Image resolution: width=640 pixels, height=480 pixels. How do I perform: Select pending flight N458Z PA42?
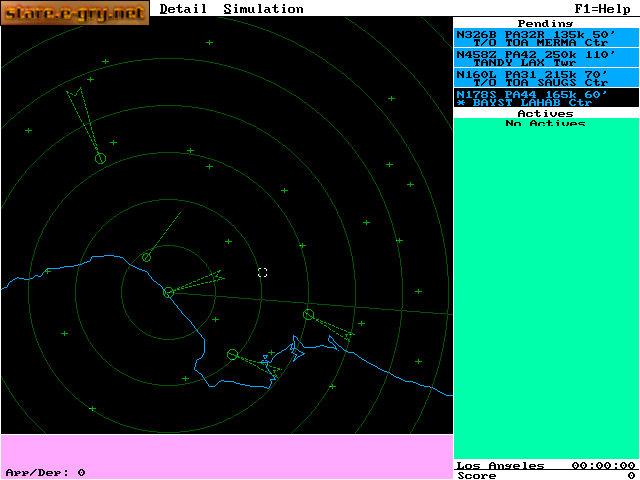click(x=546, y=58)
